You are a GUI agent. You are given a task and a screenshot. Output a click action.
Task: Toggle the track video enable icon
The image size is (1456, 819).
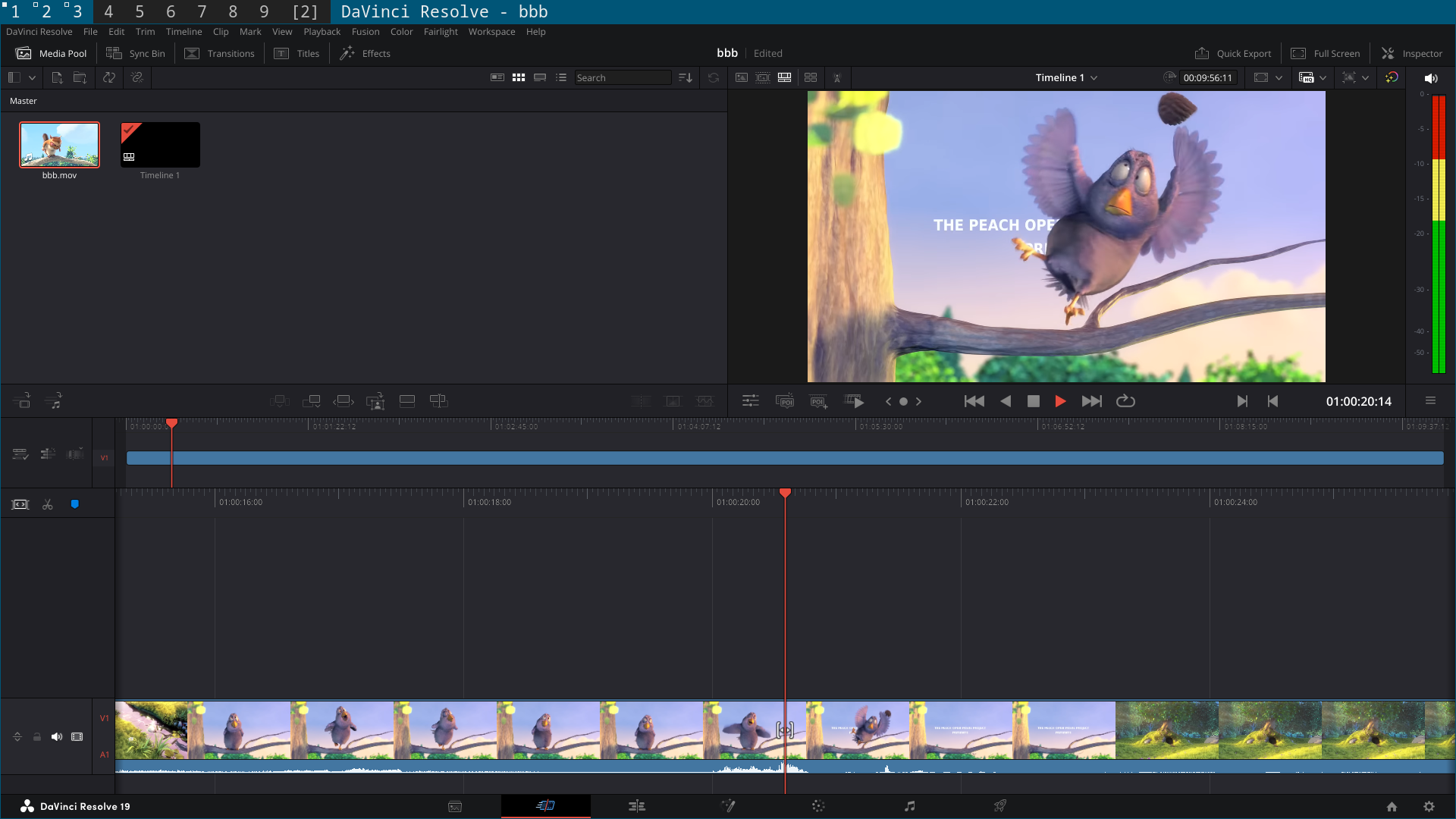[x=77, y=736]
